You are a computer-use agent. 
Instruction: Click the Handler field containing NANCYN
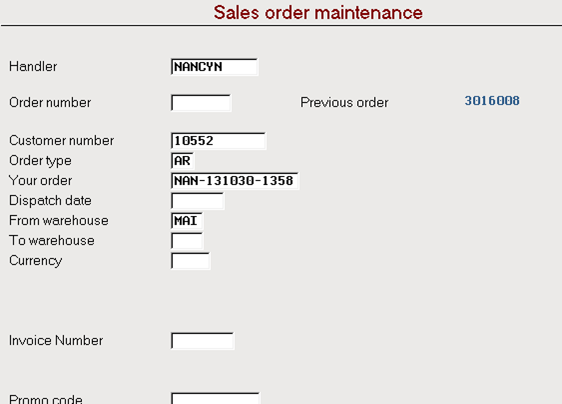(x=214, y=67)
